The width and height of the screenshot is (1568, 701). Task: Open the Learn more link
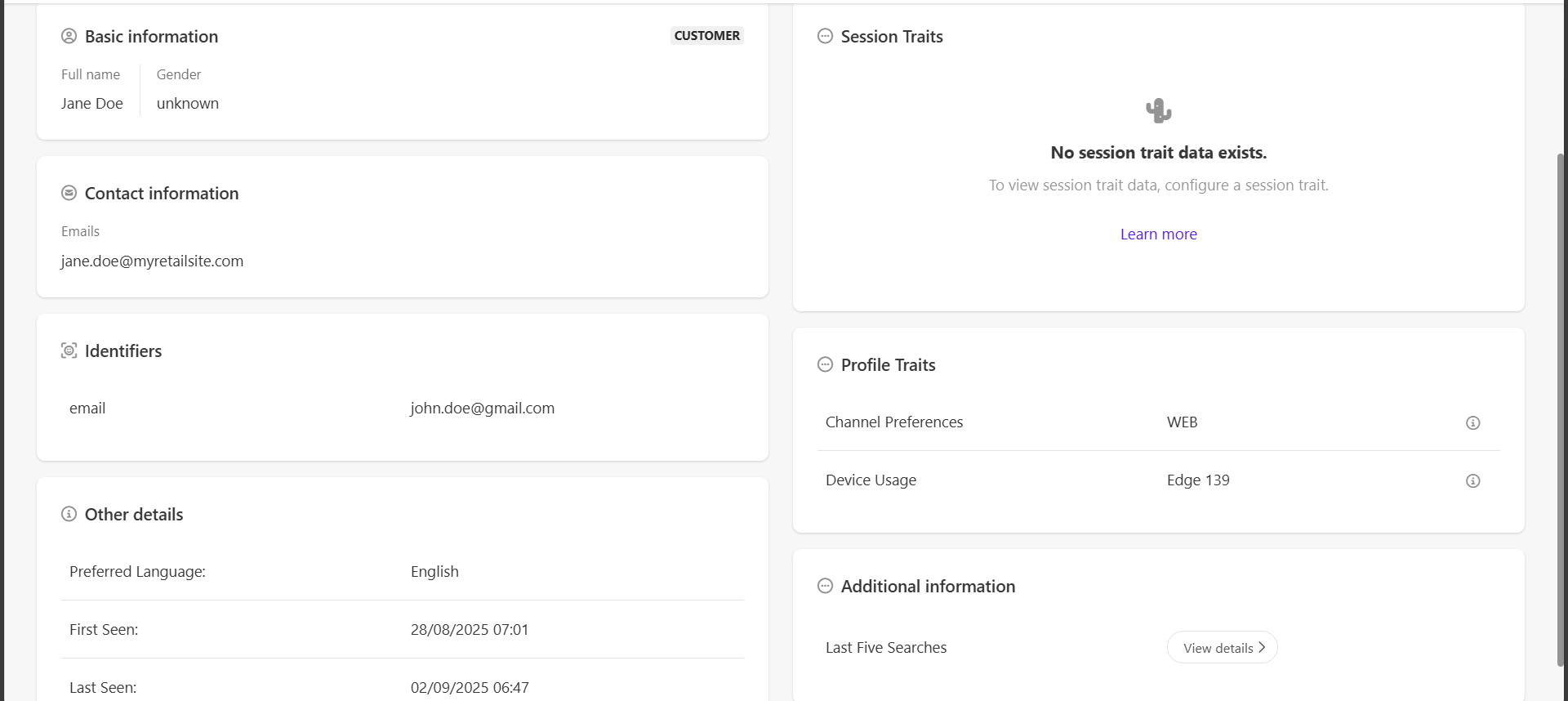[x=1158, y=234]
